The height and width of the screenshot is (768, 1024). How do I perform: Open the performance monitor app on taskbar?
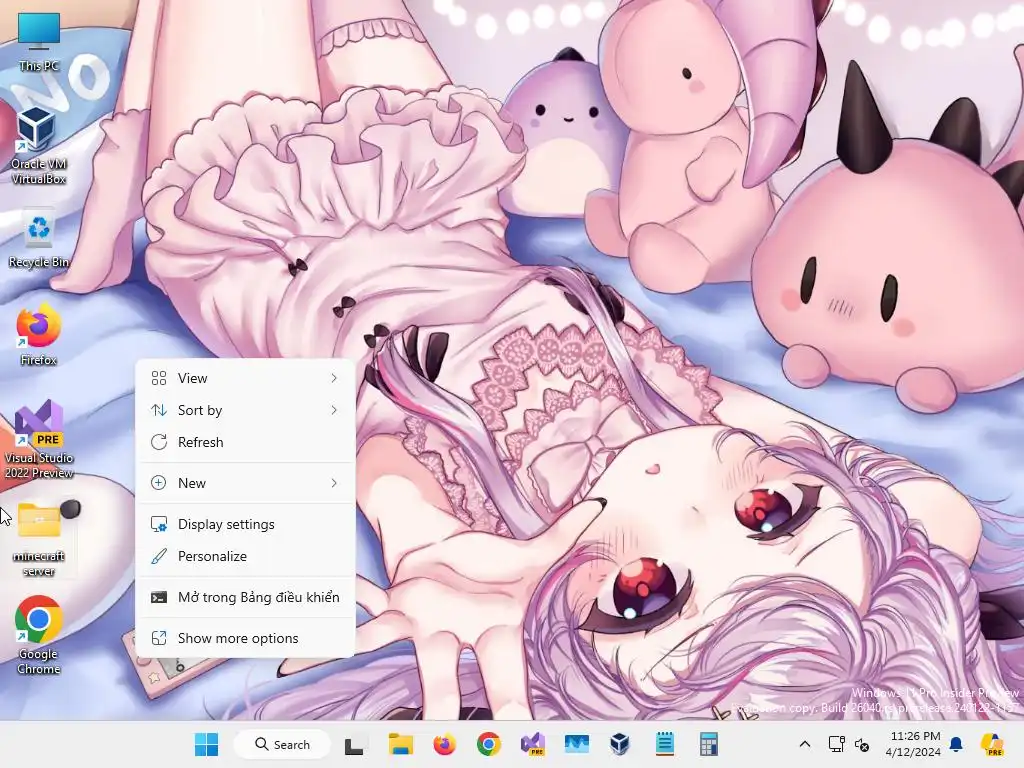pyautogui.click(x=577, y=744)
